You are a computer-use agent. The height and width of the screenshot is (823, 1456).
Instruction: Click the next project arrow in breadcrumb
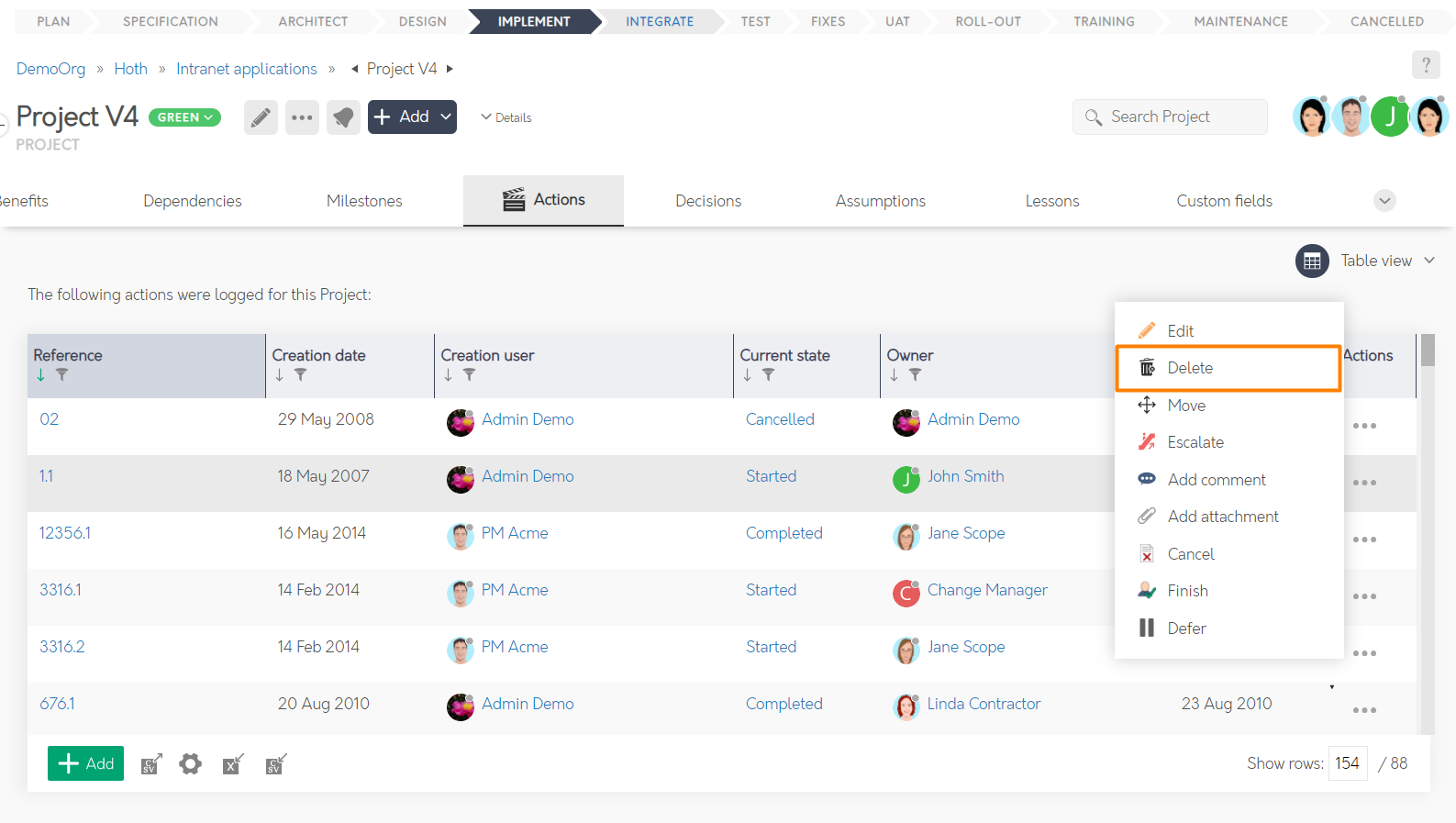click(x=450, y=69)
